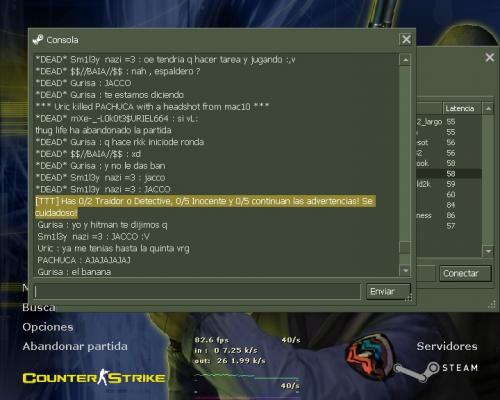Sort the server list by the Latencia column
The height and width of the screenshot is (400, 500).
[x=460, y=109]
